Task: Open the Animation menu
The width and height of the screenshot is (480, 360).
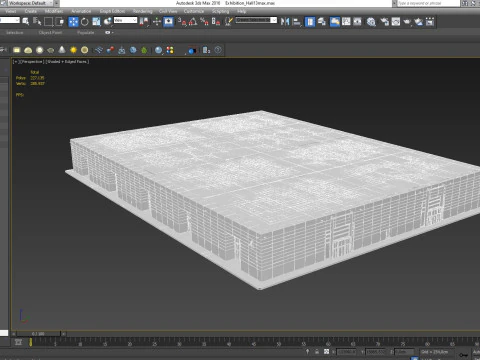Action: coord(81,11)
